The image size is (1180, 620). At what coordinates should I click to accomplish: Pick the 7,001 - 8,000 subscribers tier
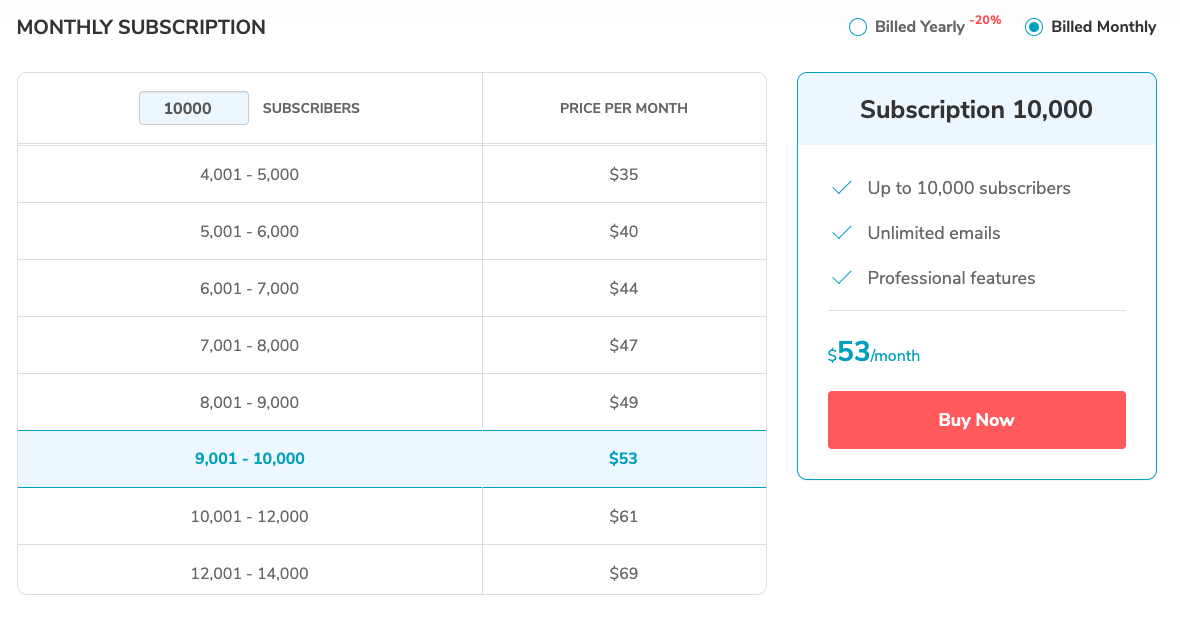click(250, 346)
